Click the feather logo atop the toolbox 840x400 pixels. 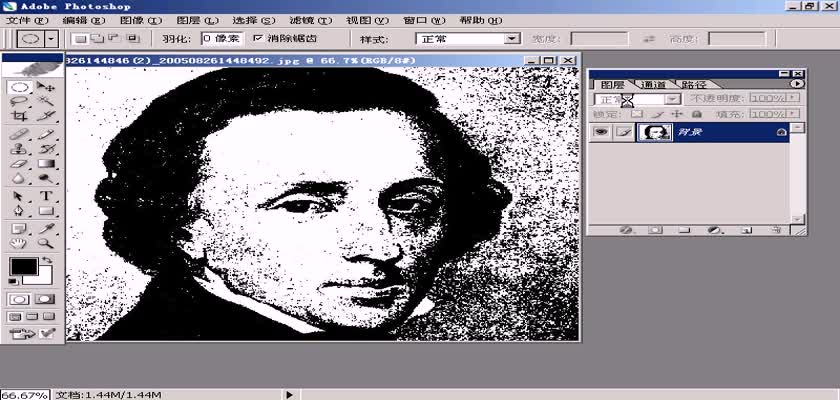click(x=33, y=69)
